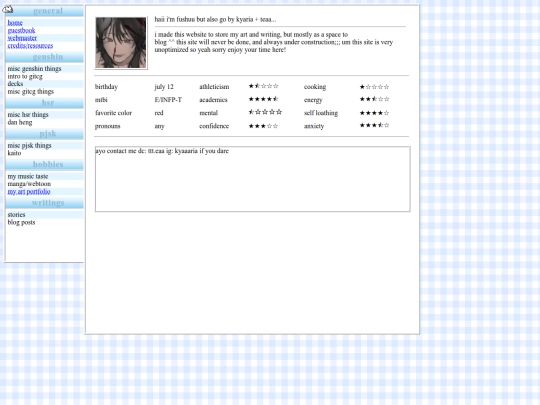
Task: Click the small animal icon above the sidebar
Action: (x=8, y=9)
